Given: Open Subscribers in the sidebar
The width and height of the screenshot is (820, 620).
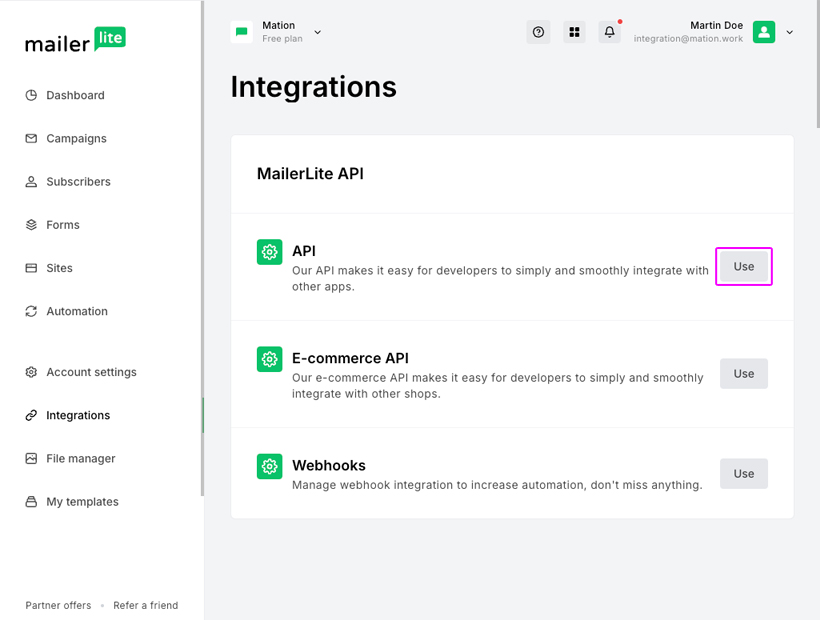Looking at the screenshot, I should (78, 181).
